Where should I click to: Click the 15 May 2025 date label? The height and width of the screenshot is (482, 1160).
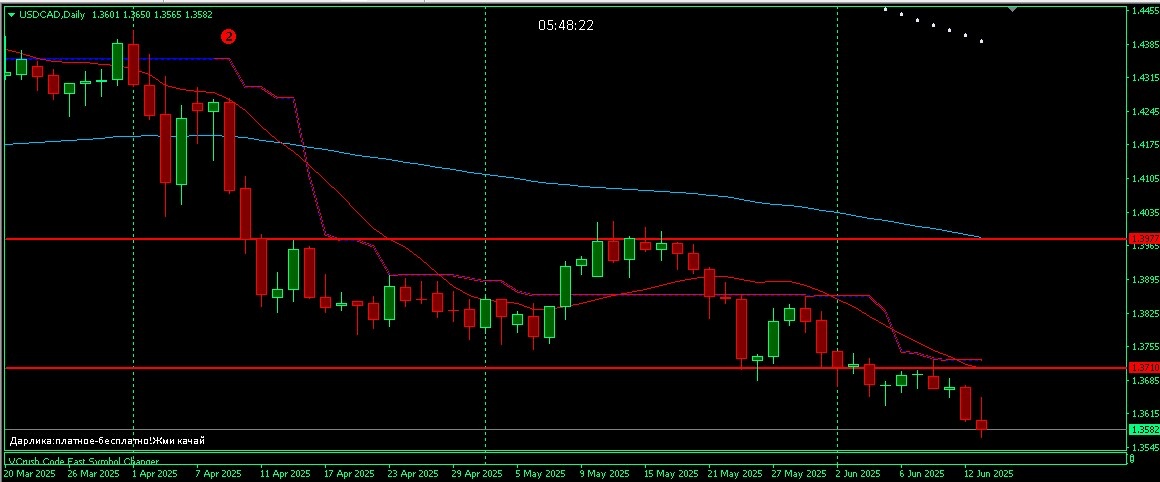pos(669,473)
